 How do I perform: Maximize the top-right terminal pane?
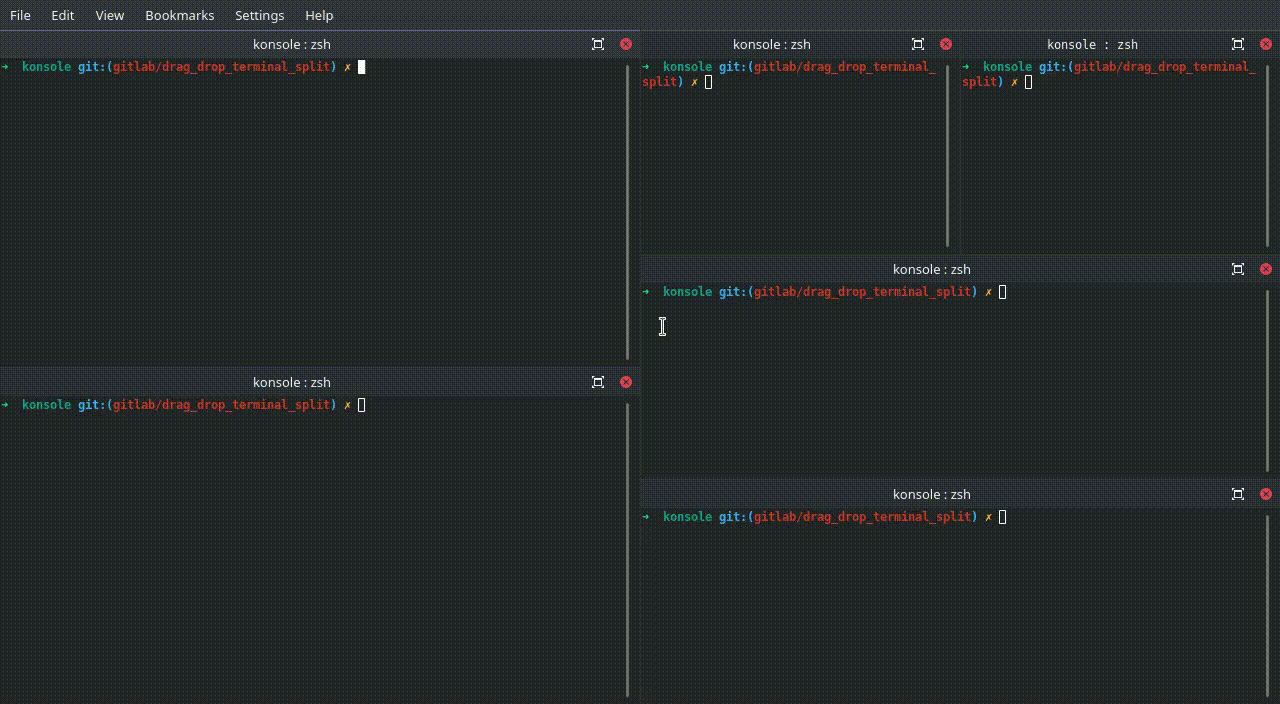(1238, 44)
